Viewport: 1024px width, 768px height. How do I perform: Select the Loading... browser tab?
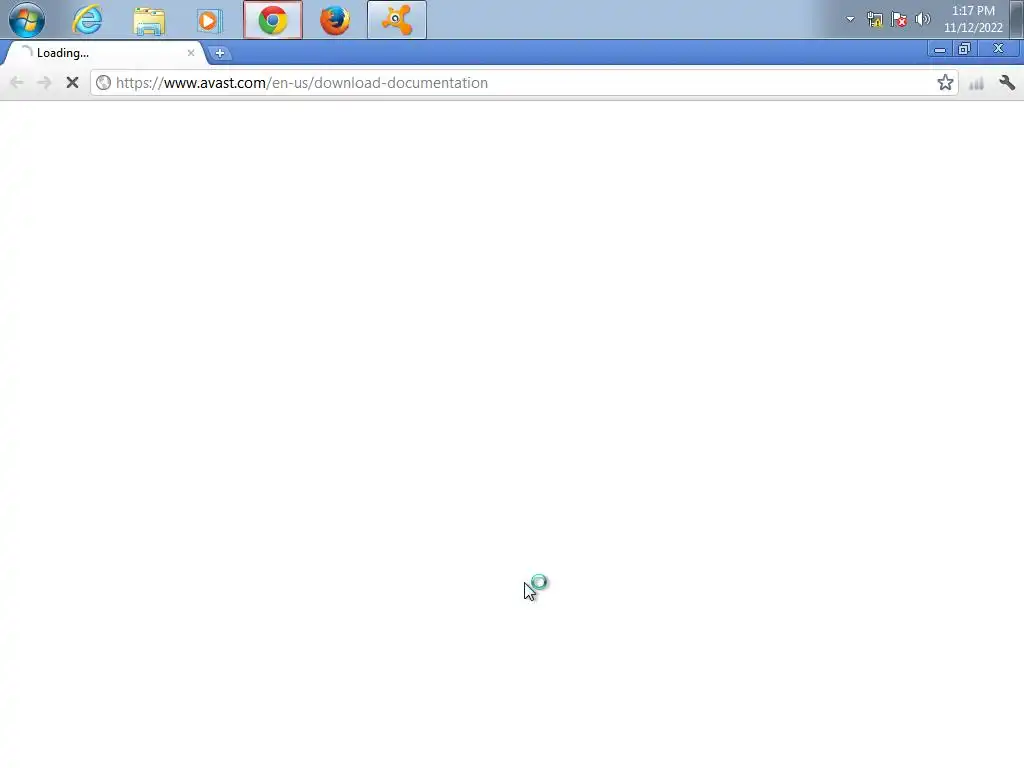[x=104, y=53]
